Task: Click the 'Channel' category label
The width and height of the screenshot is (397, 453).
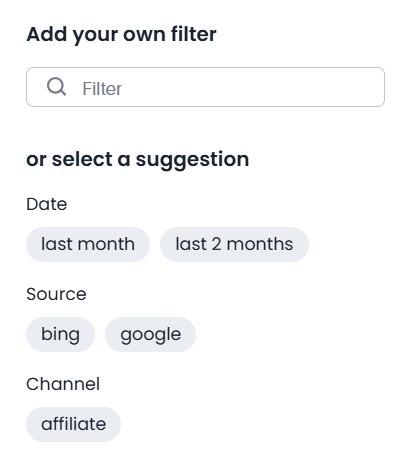Action: [63, 384]
